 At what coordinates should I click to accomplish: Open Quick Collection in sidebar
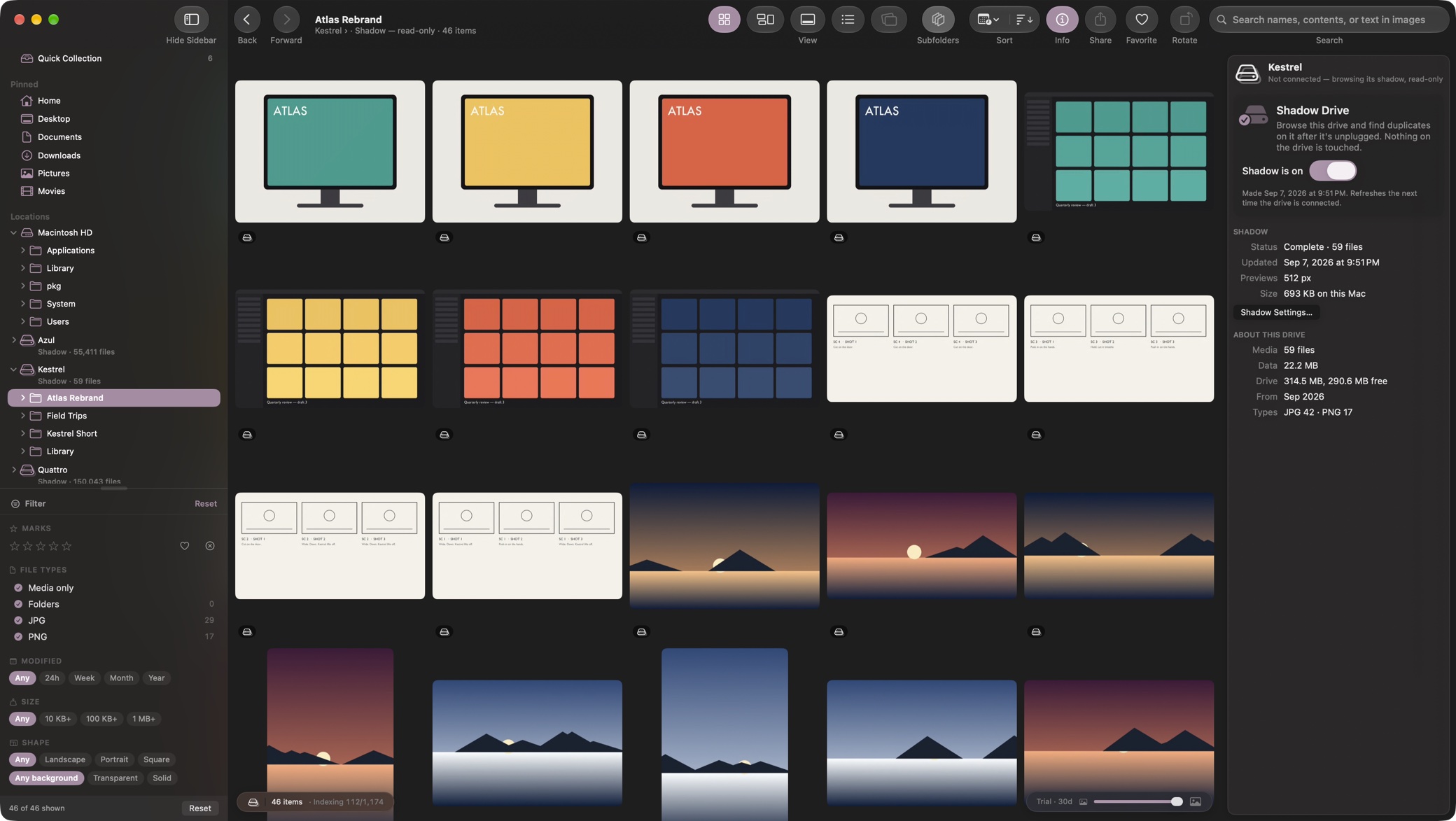[x=114, y=59]
